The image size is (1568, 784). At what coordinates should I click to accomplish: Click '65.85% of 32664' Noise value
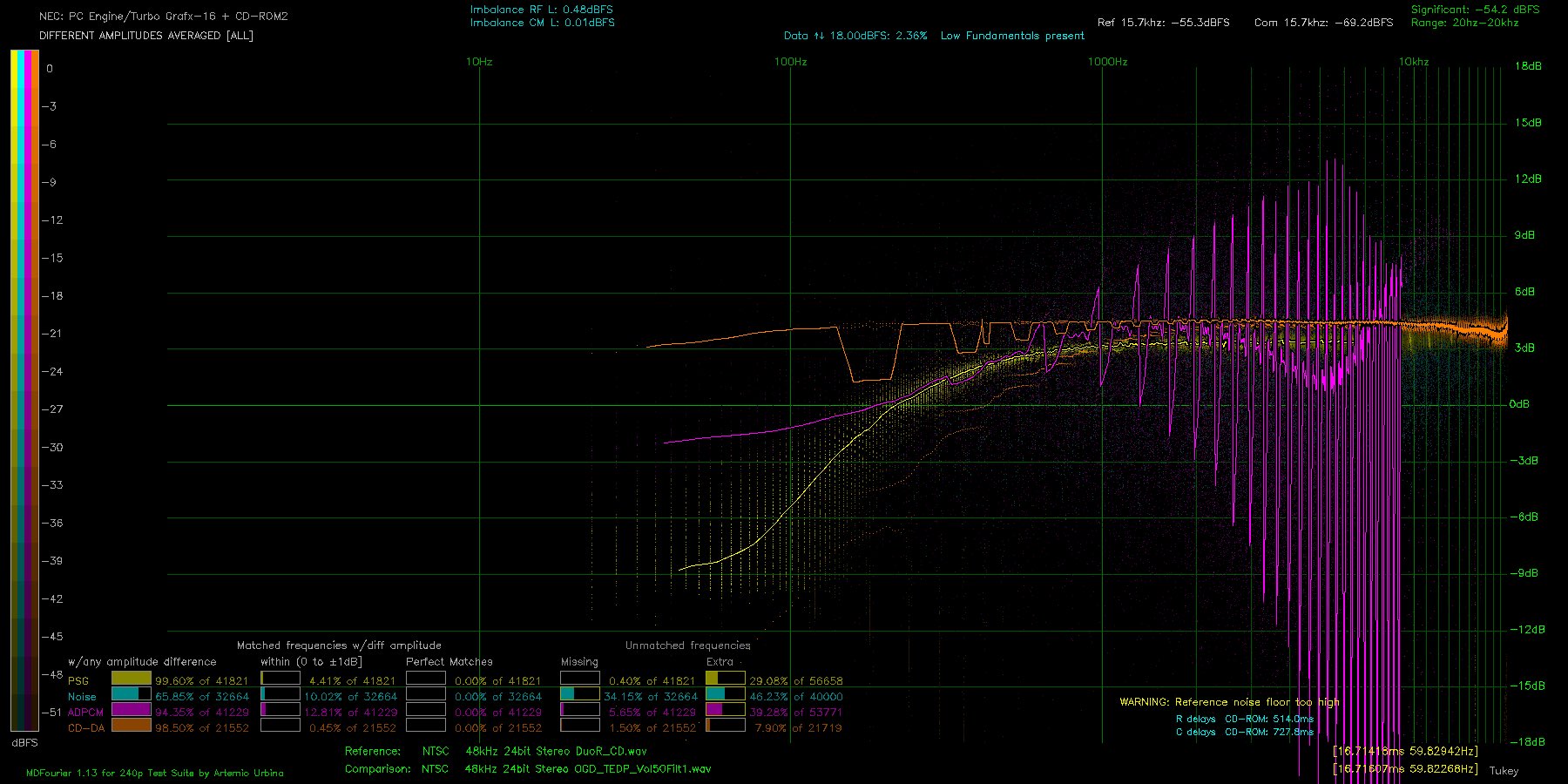click(202, 697)
